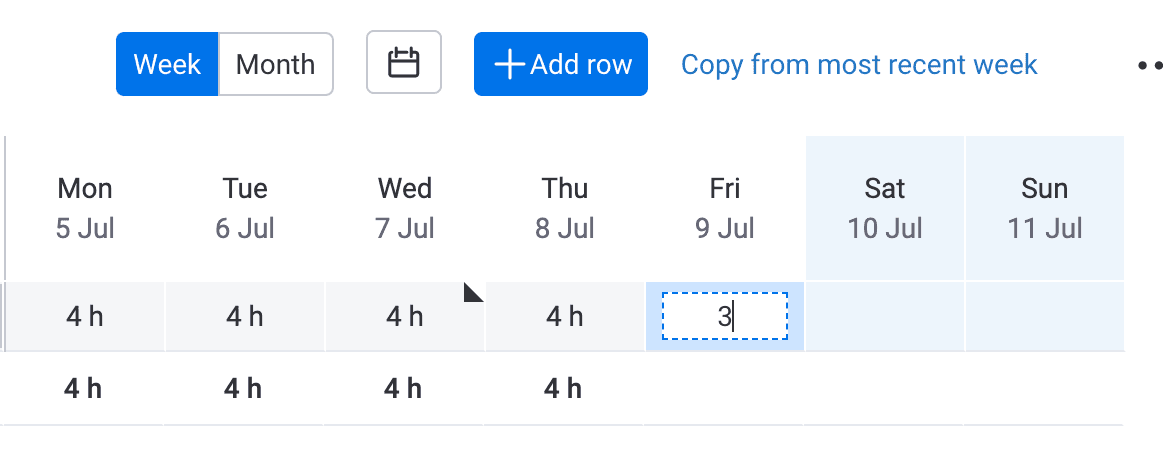Click the note corner marker on Wednesday cell
This screenshot has width=1164, height=468.
pos(473,292)
